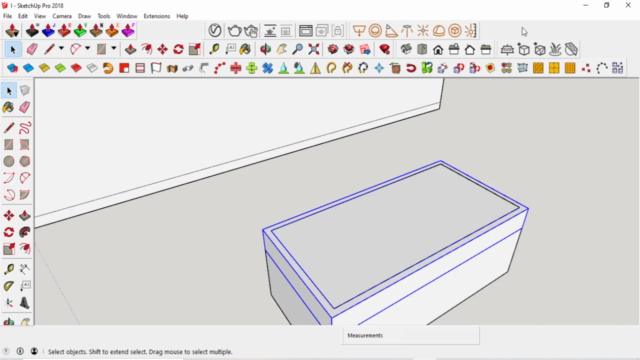Screen dimensions: 640x360
Task: Select the Polygon tool in left toolbar
Action: (x=25, y=161)
